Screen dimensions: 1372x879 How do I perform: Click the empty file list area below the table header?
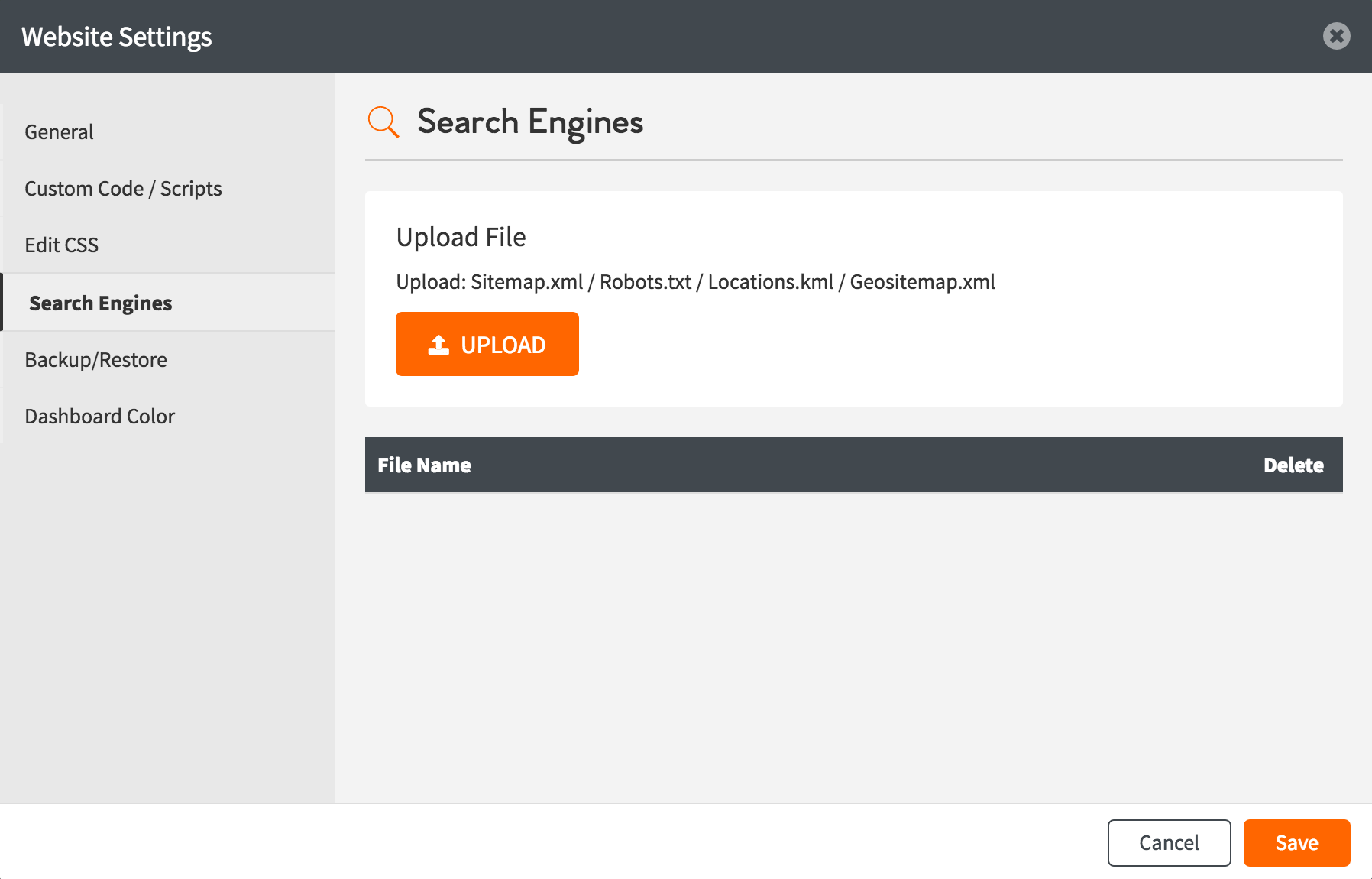click(x=853, y=642)
